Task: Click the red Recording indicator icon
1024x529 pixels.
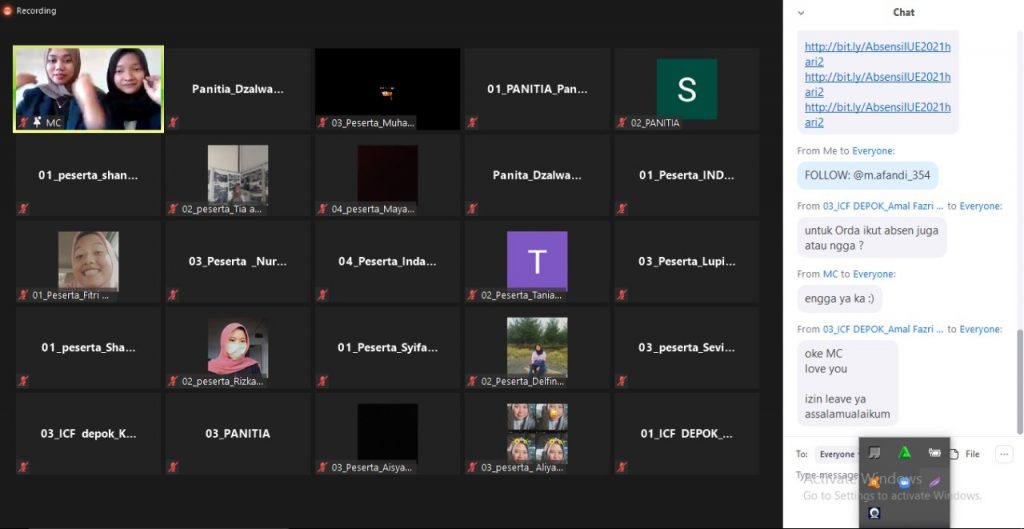Action: tap(8, 11)
